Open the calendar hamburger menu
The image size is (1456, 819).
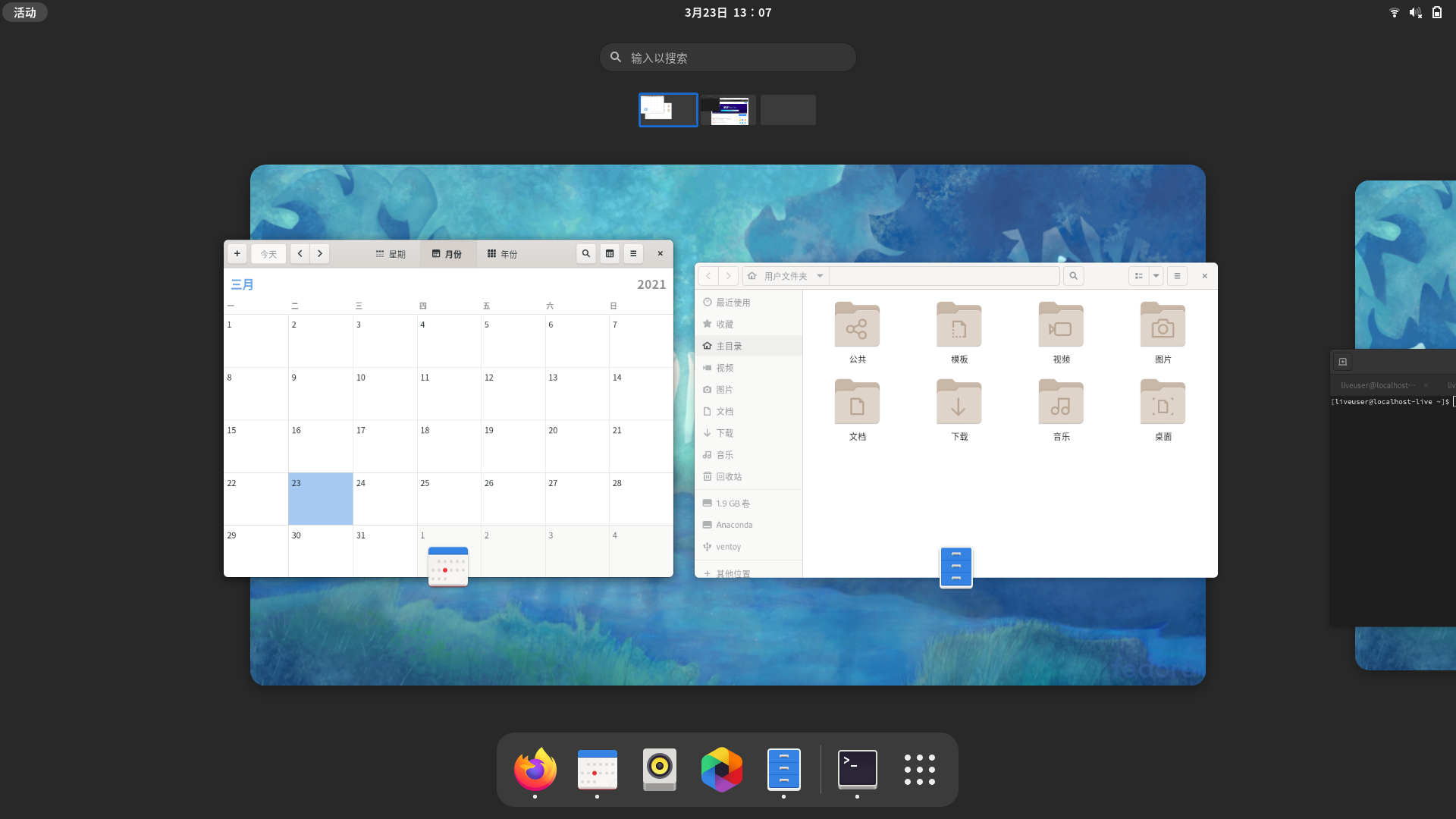pyautogui.click(x=633, y=254)
